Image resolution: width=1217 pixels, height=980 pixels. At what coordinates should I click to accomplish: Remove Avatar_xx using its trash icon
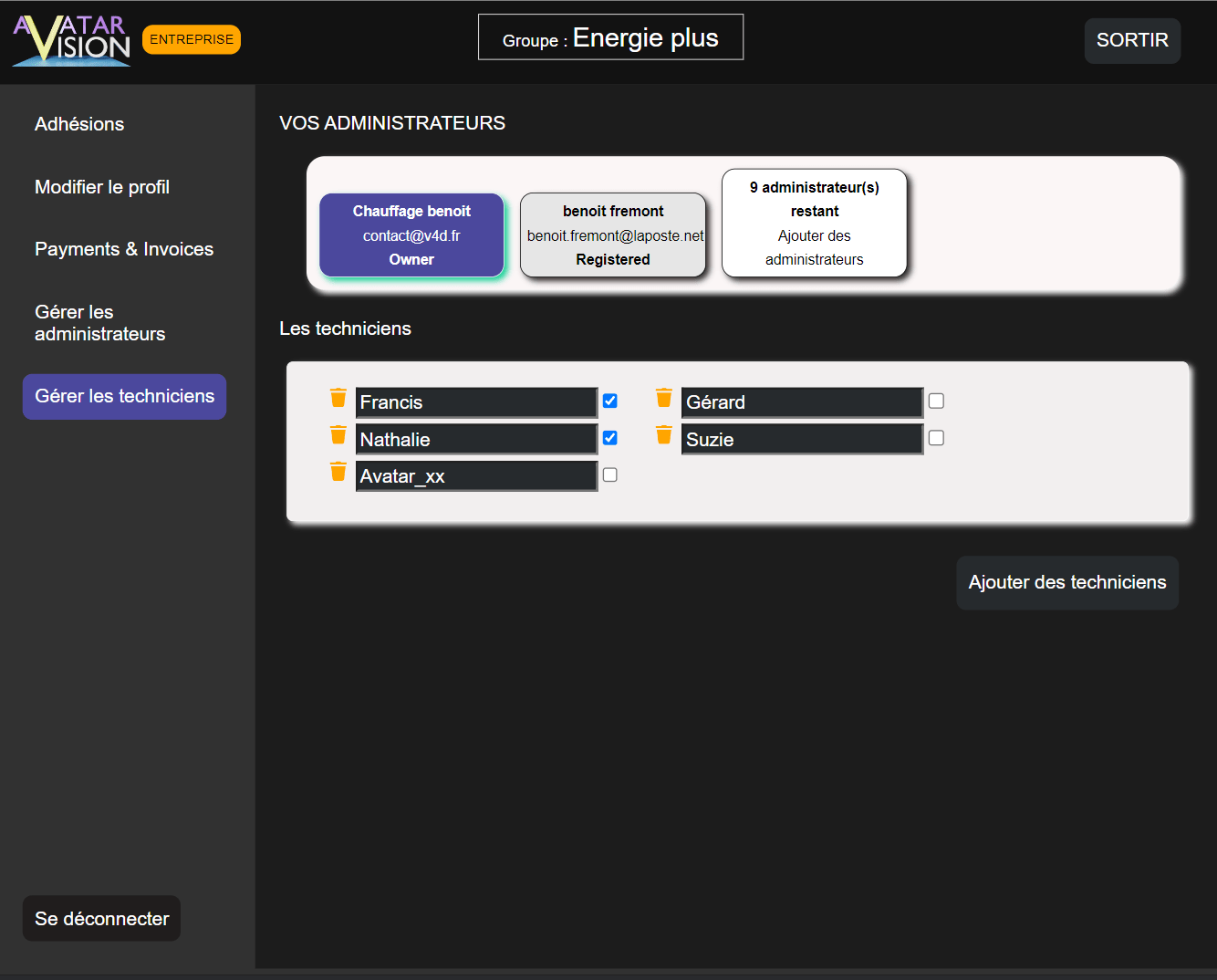click(x=338, y=472)
